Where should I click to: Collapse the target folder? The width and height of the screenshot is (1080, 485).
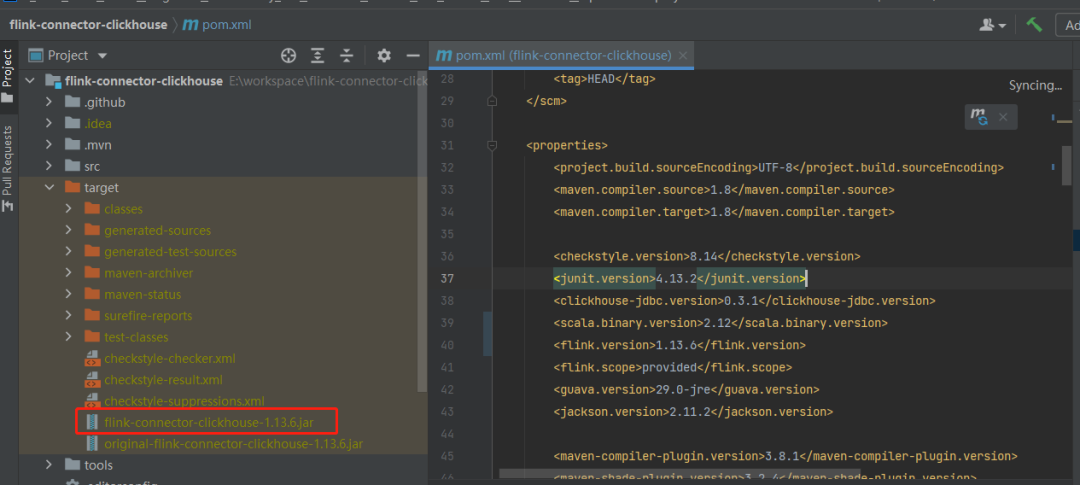(49, 187)
